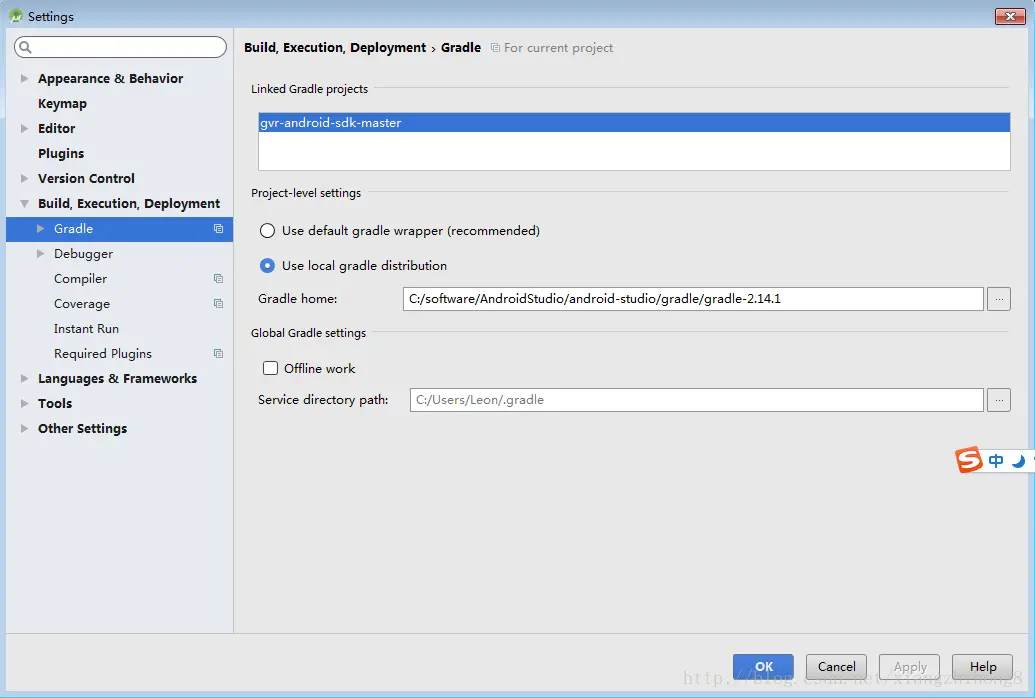The image size is (1035, 698).
Task: Click the Gradle home path field
Action: click(x=693, y=298)
